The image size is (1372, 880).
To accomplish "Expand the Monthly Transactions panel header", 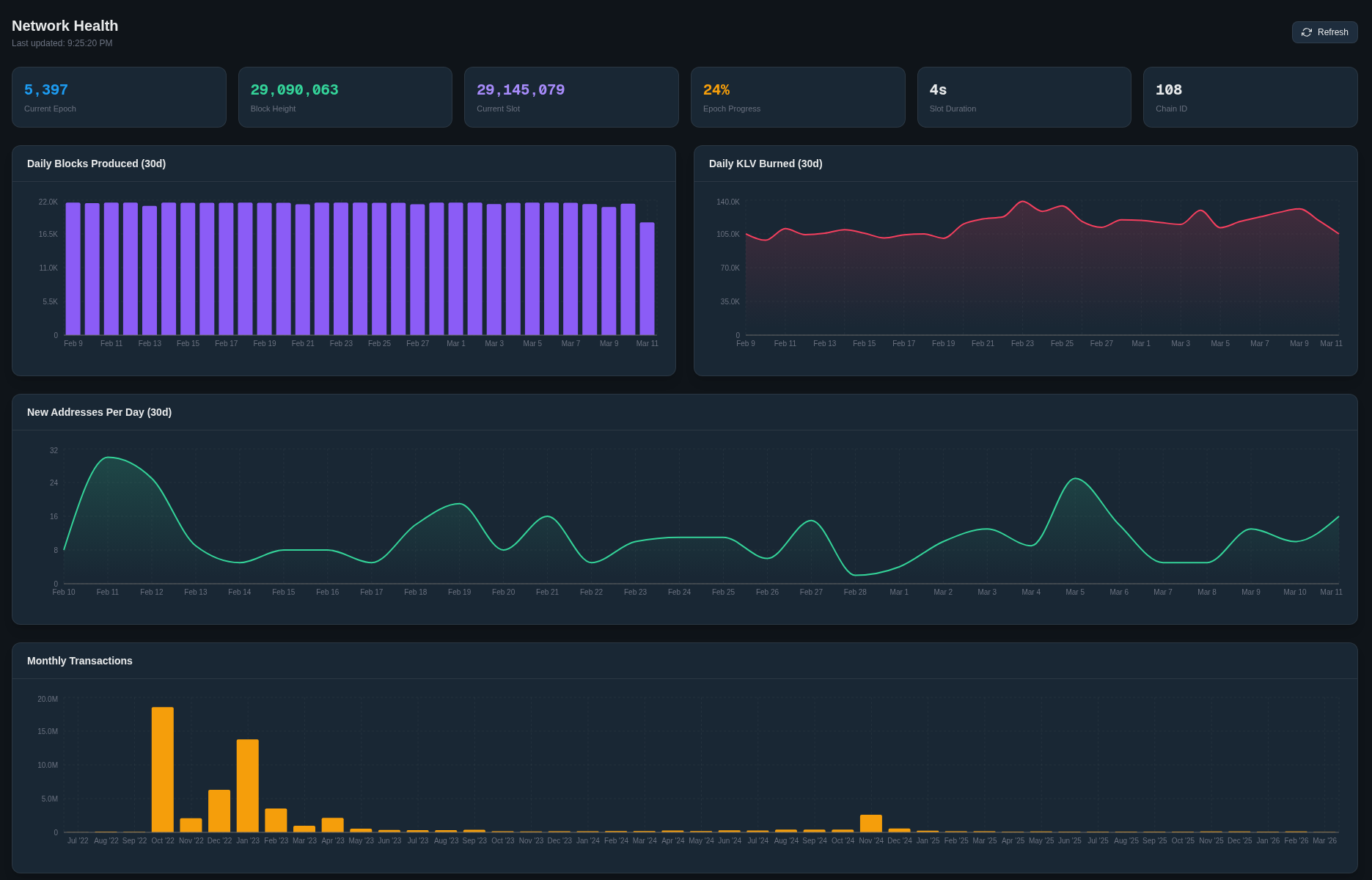I will [79, 661].
